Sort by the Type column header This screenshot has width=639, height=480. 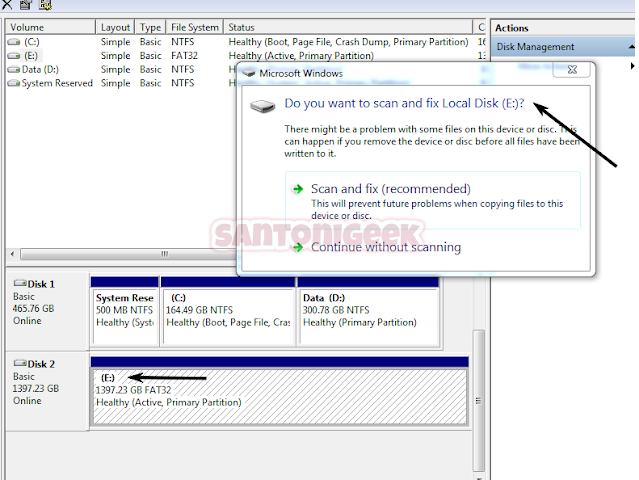(x=150, y=27)
